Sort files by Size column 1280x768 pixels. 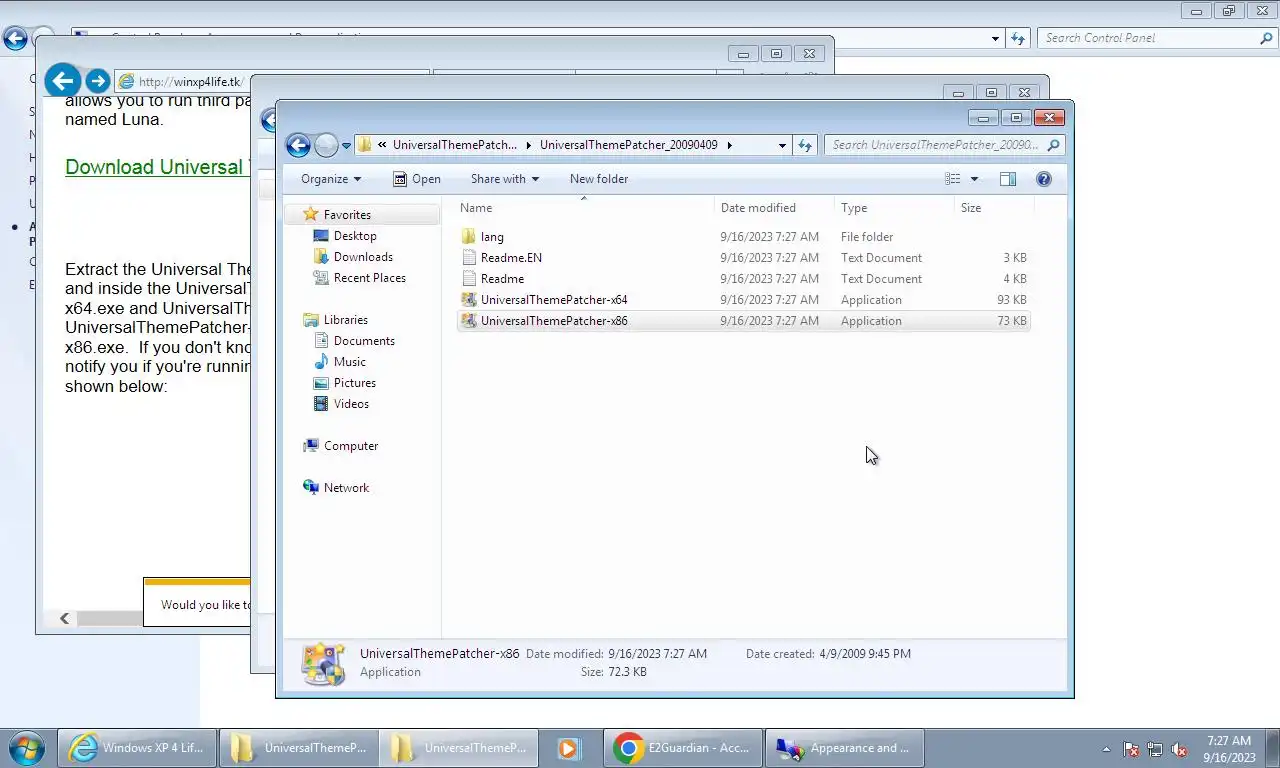click(994, 208)
